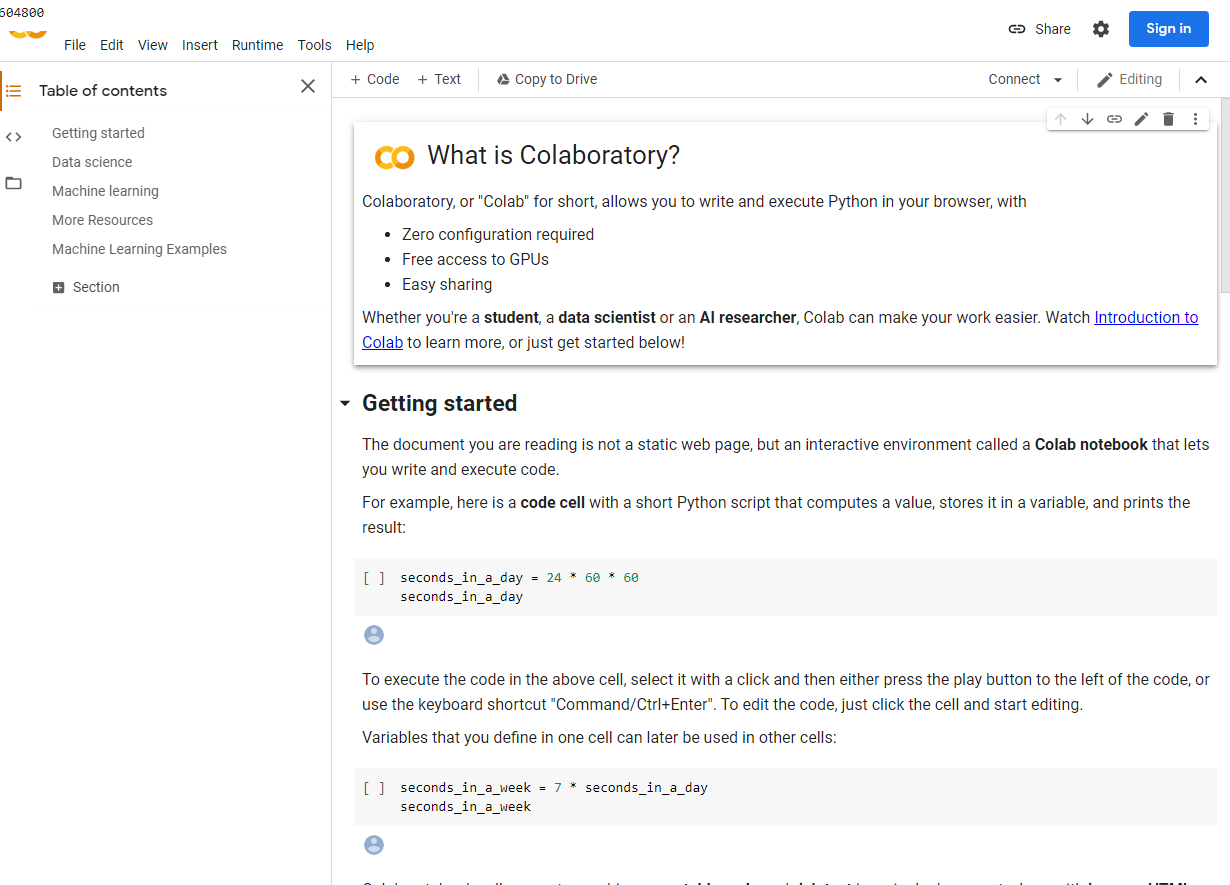Edit cell with pencil icon
1230x885 pixels.
(x=1141, y=119)
